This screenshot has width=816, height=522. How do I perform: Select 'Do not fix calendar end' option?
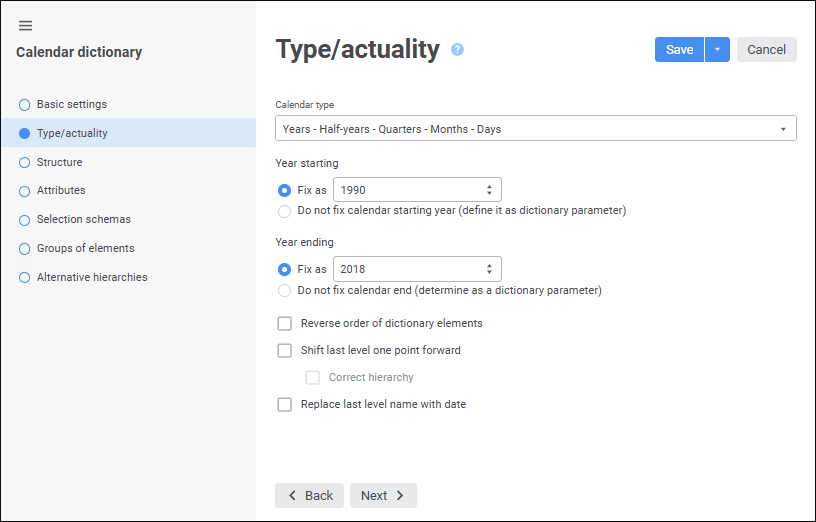tap(285, 291)
